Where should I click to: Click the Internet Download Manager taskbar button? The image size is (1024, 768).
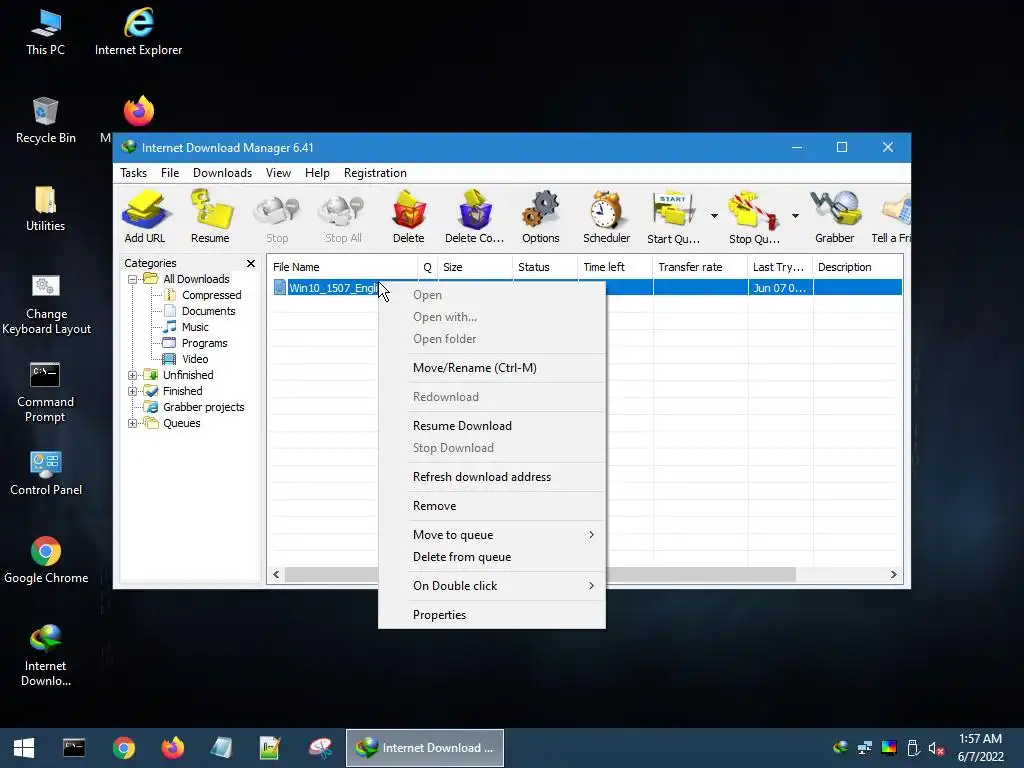click(x=425, y=748)
